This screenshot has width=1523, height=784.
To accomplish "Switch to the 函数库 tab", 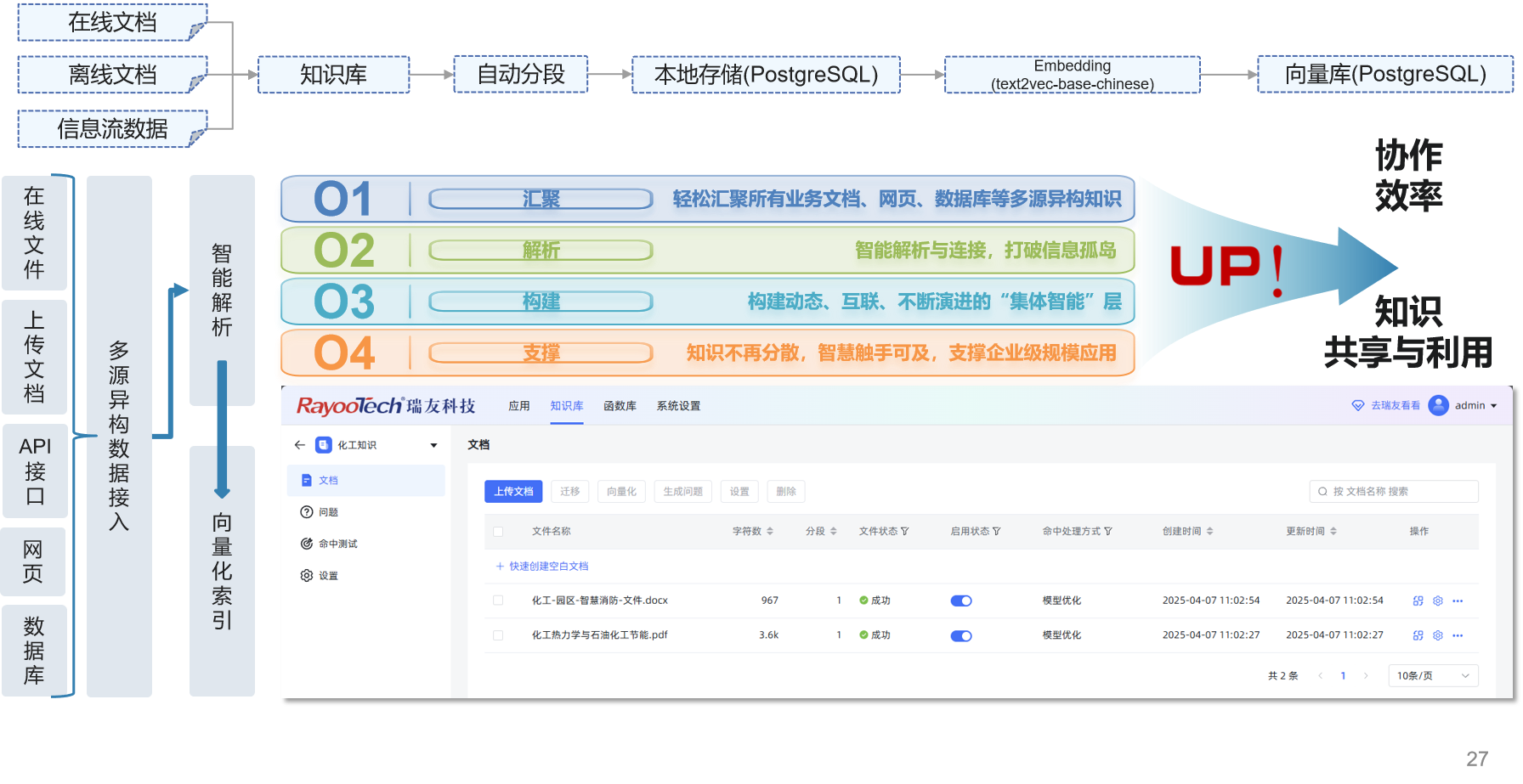I will pos(620,406).
